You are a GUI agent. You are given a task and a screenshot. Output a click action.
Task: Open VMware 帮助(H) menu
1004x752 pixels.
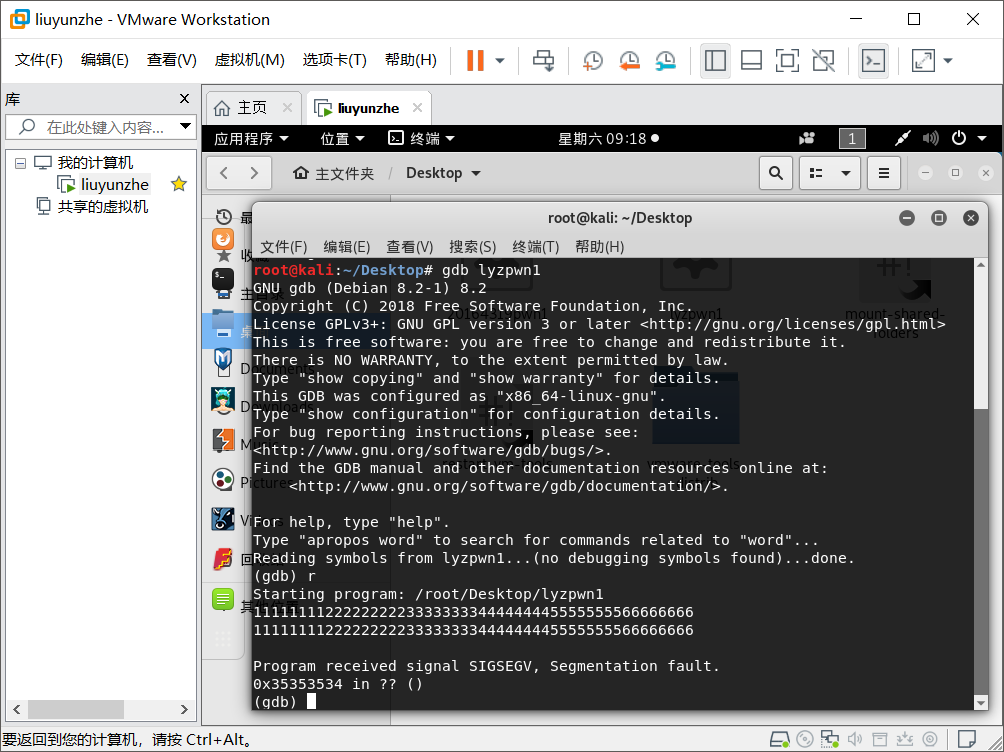(410, 60)
